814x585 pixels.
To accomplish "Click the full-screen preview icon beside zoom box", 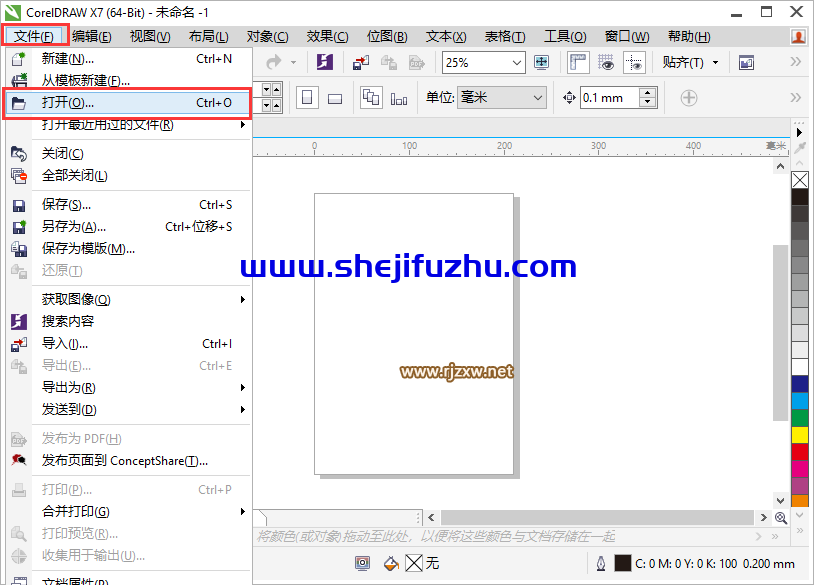I will 541,63.
